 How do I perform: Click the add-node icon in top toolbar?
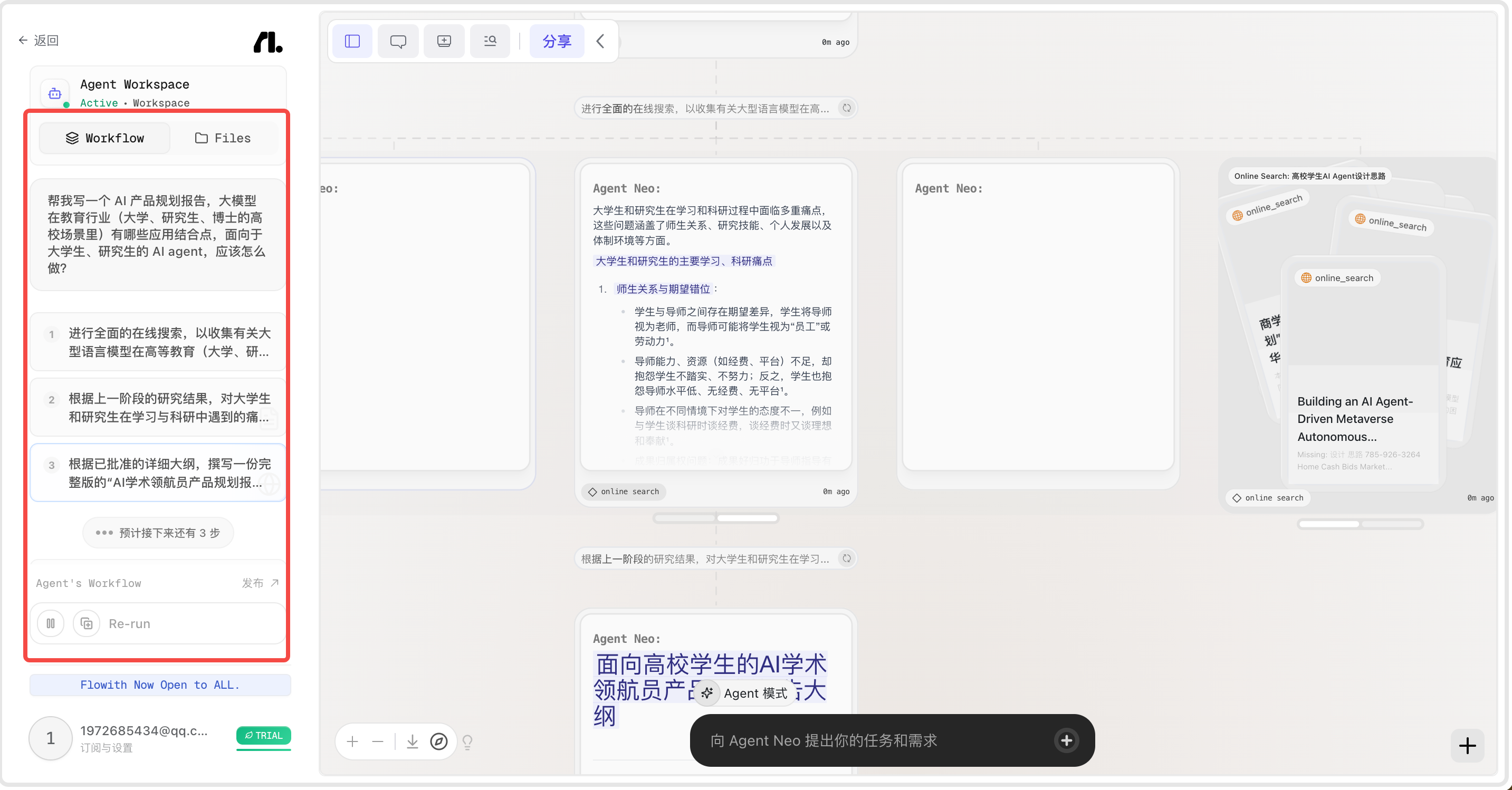pyautogui.click(x=444, y=41)
